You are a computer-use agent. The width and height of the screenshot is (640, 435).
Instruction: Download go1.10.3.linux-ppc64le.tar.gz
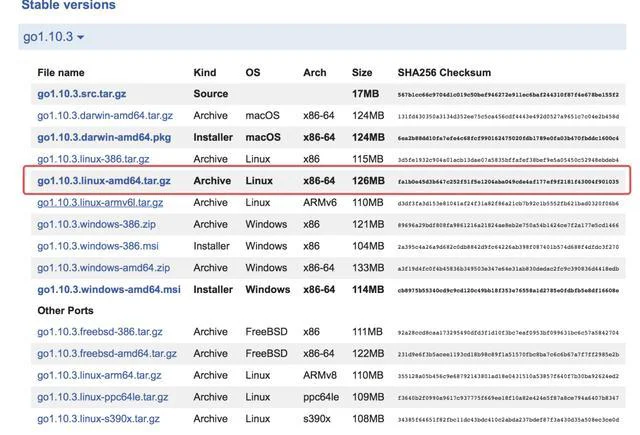tap(102, 397)
